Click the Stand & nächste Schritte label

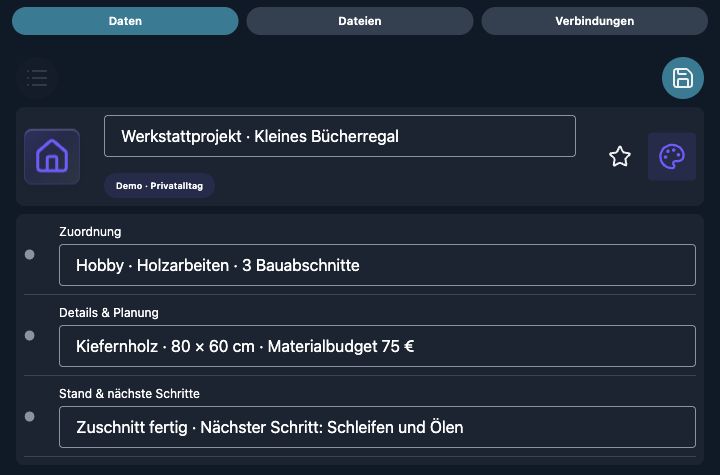129,394
